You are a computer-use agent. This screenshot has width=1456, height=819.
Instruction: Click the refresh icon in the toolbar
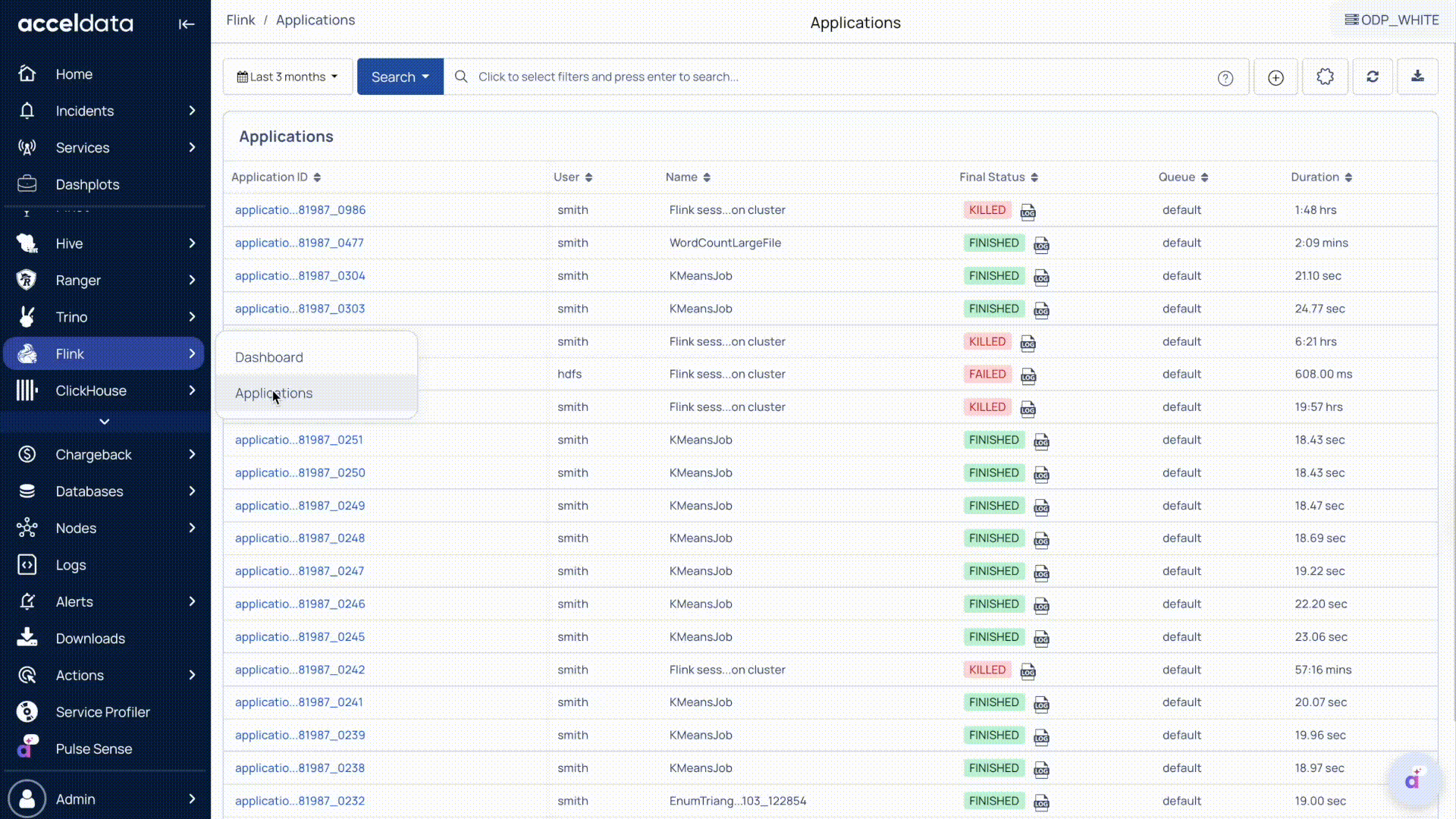pyautogui.click(x=1372, y=77)
